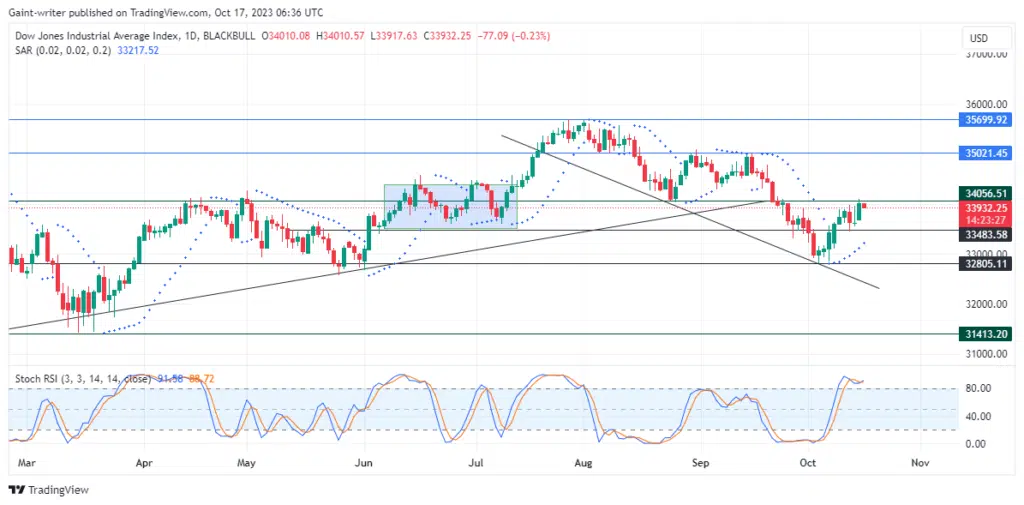The height and width of the screenshot is (505, 1024).
Task: Click the current price label 33932.25
Action: (x=987, y=206)
